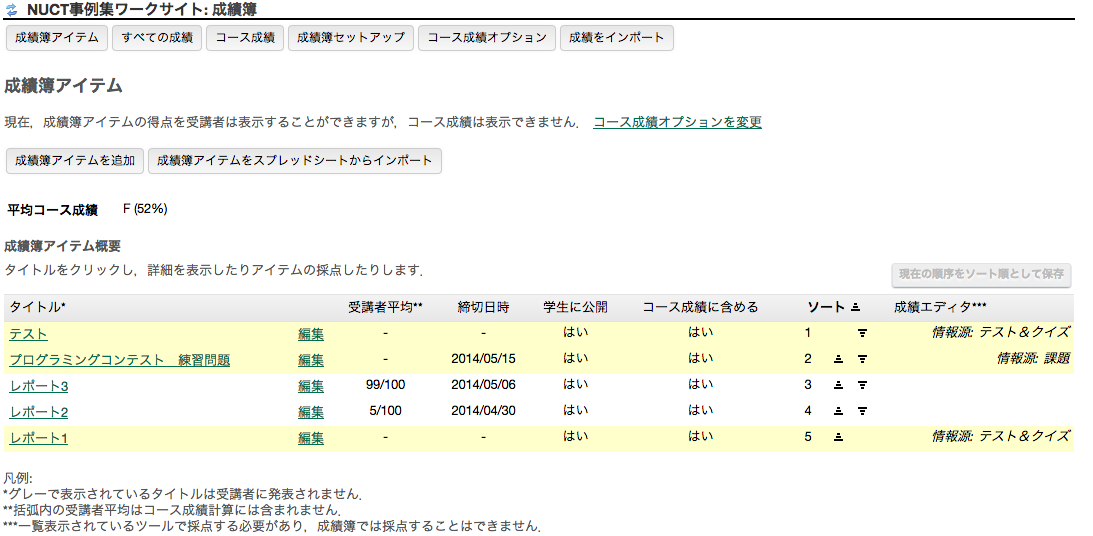This screenshot has height=536, width=1093.
Task: Click 編集 link for レポート2
Action: 311,412
